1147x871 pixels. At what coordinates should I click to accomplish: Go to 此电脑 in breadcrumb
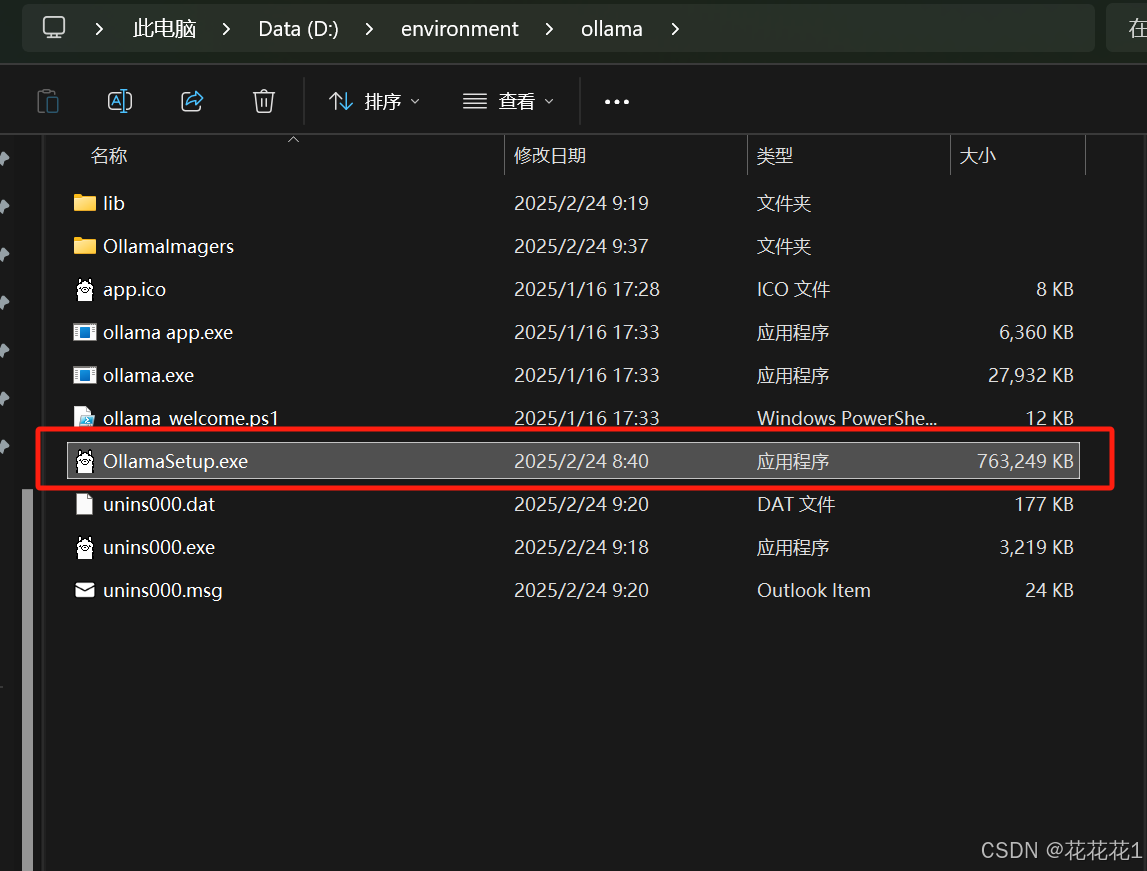pos(165,29)
